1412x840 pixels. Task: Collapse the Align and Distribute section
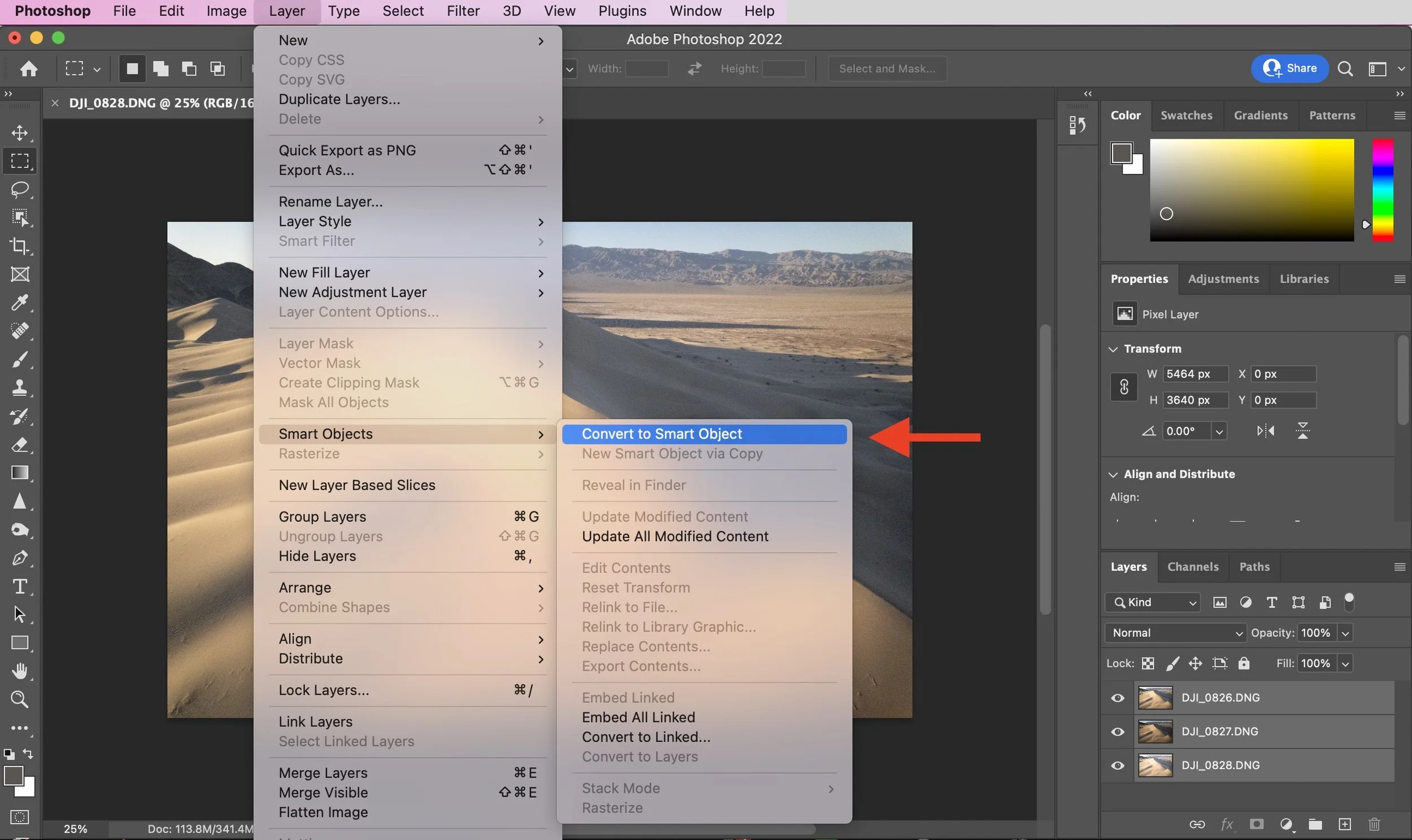(x=1113, y=474)
